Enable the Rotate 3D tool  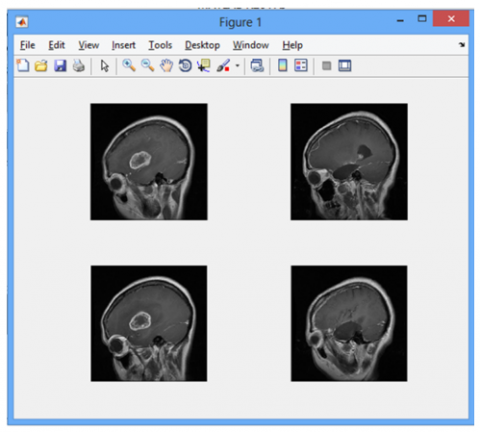pos(185,66)
